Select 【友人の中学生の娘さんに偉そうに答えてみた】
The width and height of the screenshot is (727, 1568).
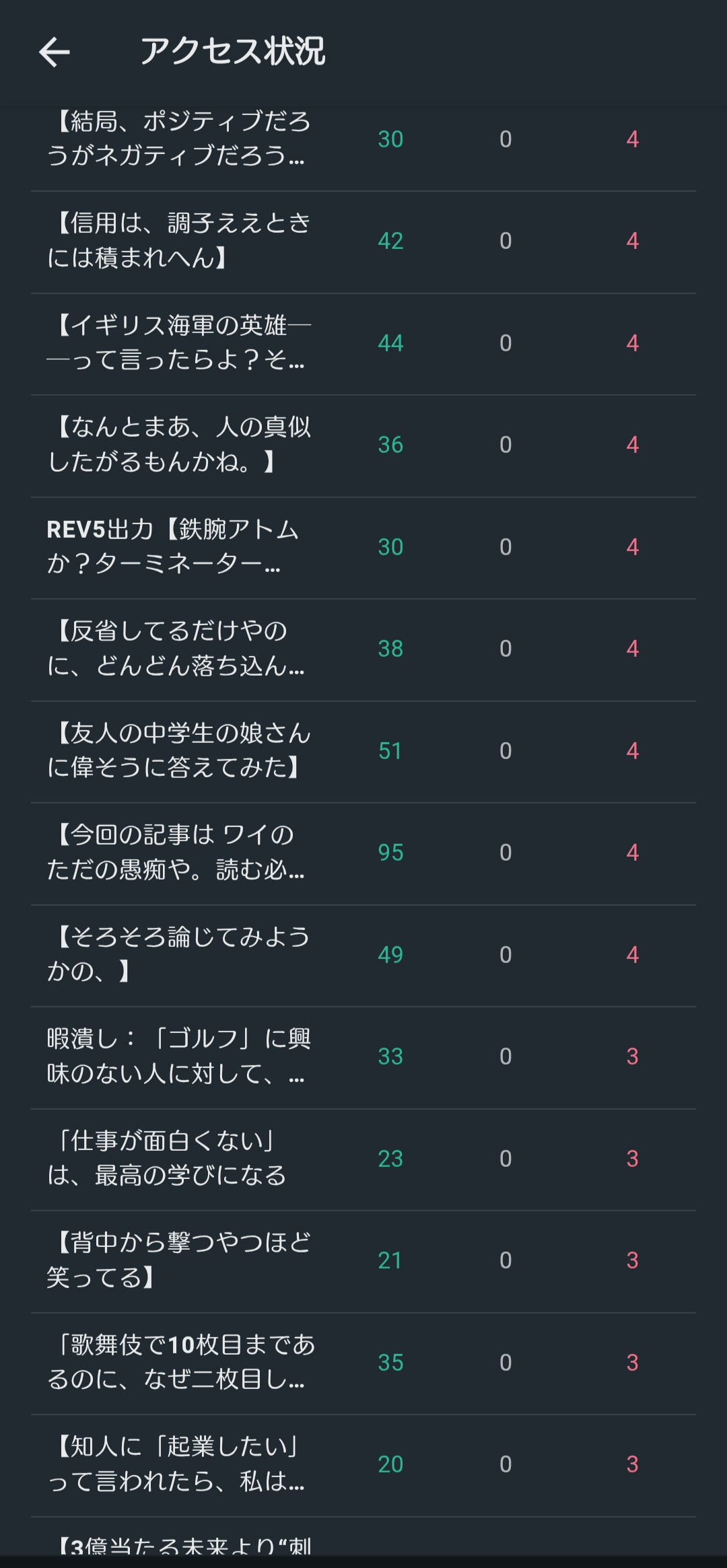(178, 750)
